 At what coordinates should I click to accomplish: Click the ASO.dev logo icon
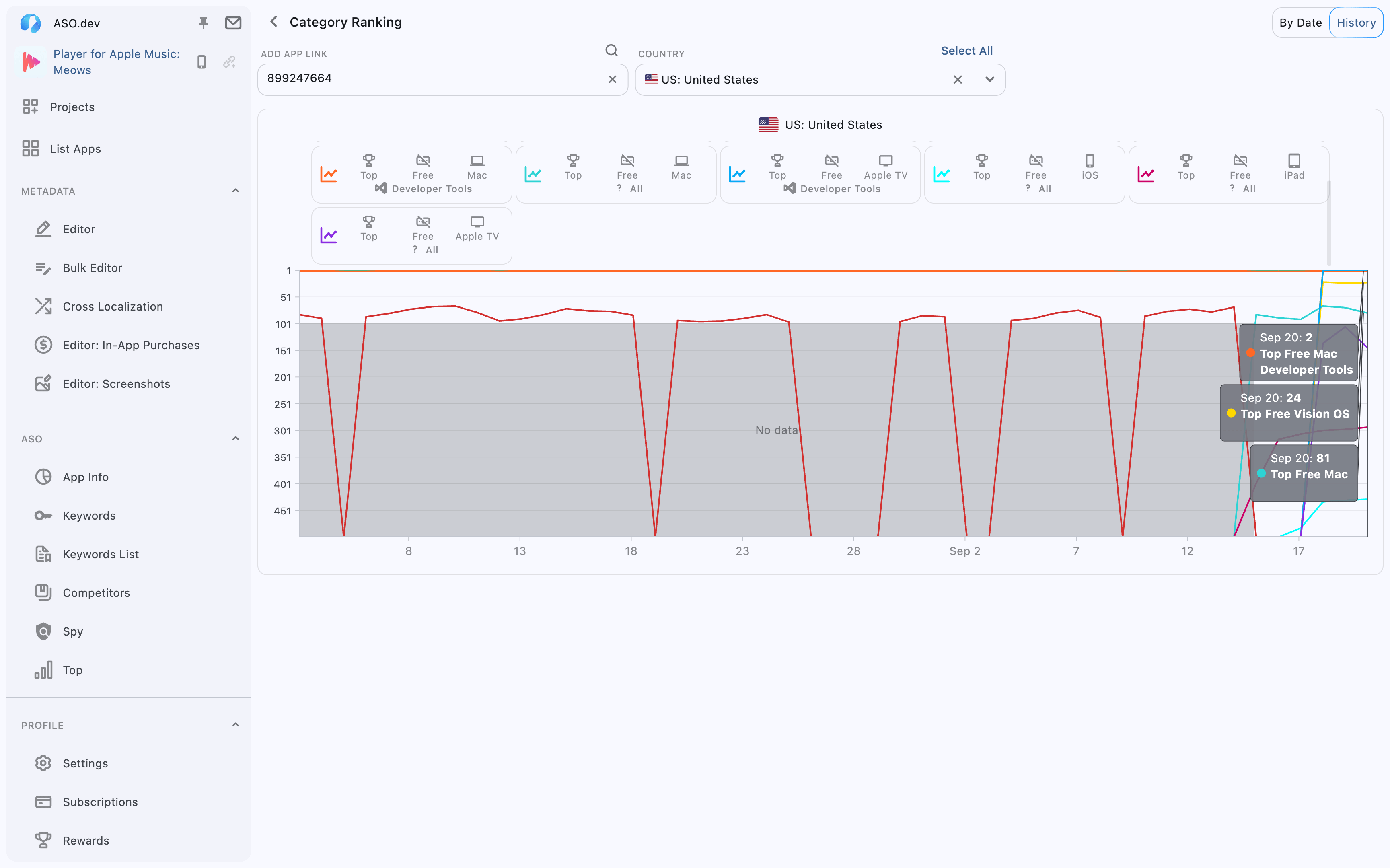pos(31,23)
